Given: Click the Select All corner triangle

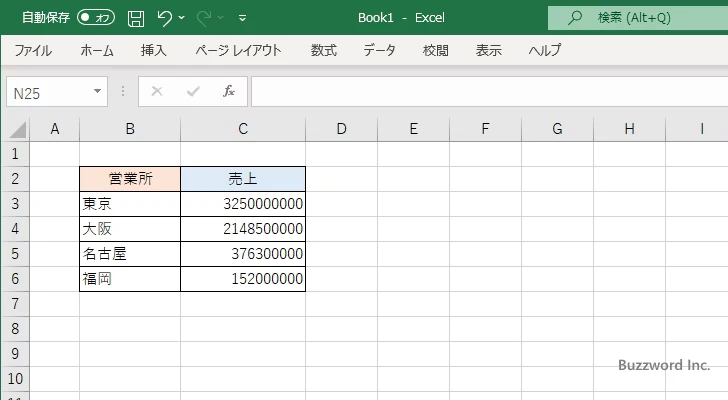Looking at the screenshot, I should point(17,129).
